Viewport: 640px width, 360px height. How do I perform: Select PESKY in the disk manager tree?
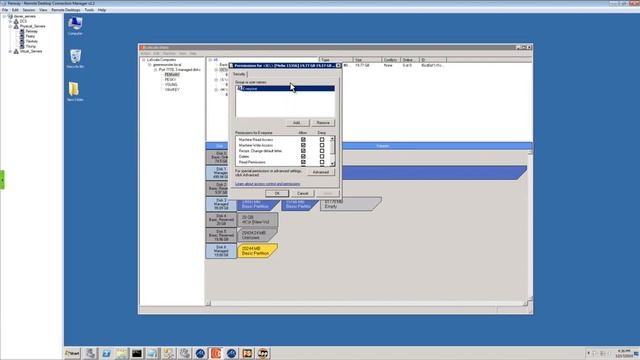(170, 80)
